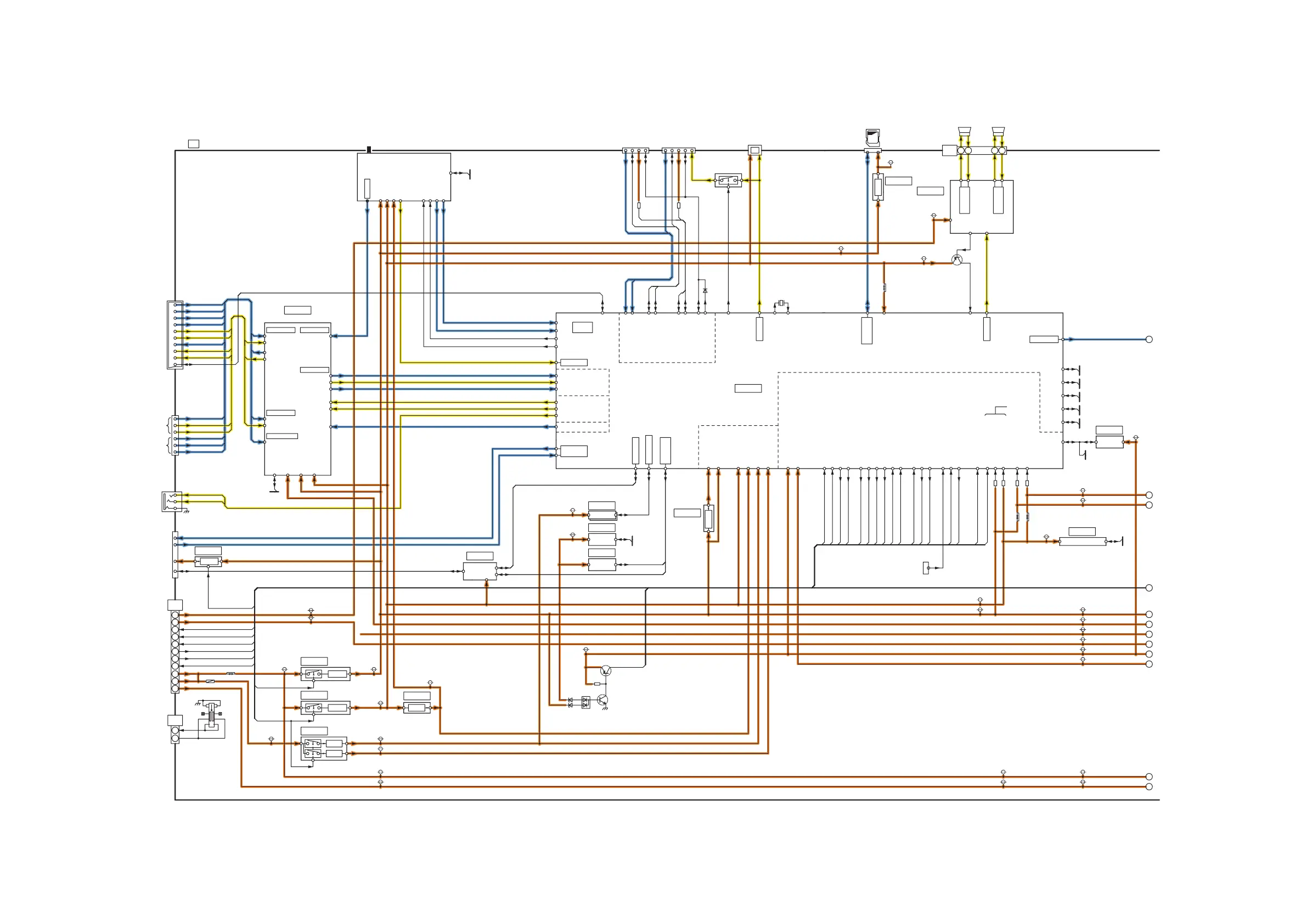Click the crystal oscillator symbol

(x=781, y=302)
